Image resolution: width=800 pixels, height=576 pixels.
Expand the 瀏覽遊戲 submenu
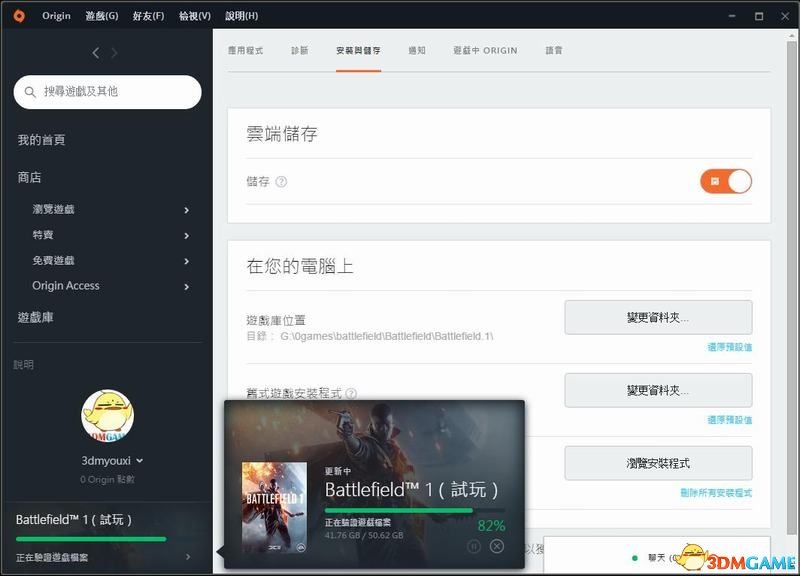tap(186, 210)
